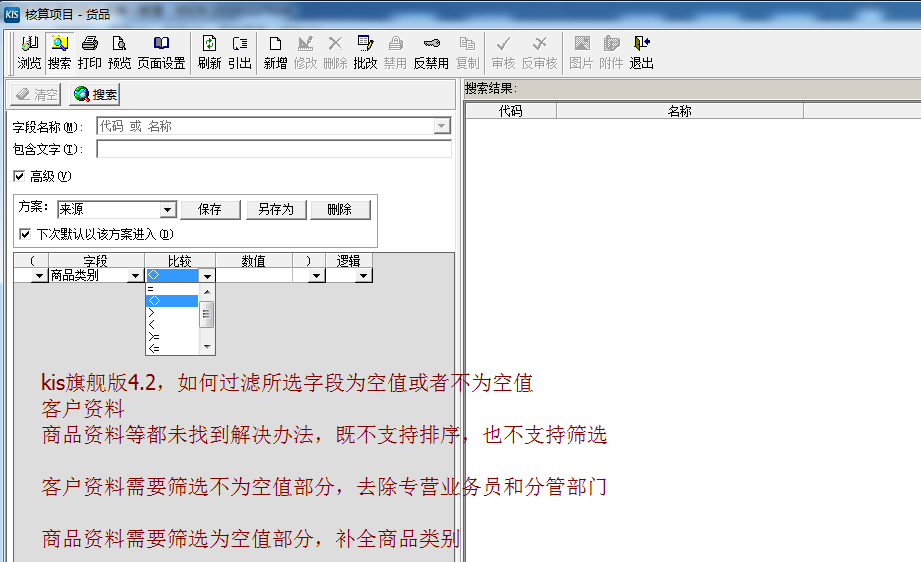Select the > operator in list
Image resolution: width=921 pixels, height=562 pixels.
click(172, 312)
